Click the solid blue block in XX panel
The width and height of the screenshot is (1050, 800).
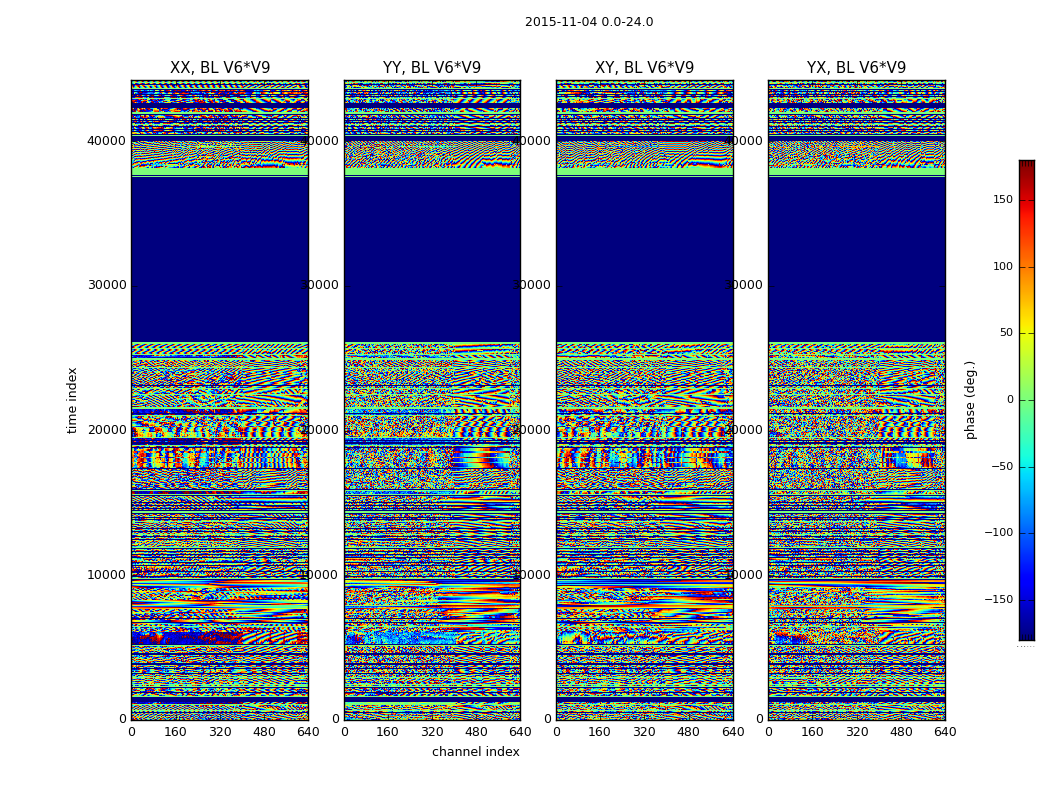[220, 258]
